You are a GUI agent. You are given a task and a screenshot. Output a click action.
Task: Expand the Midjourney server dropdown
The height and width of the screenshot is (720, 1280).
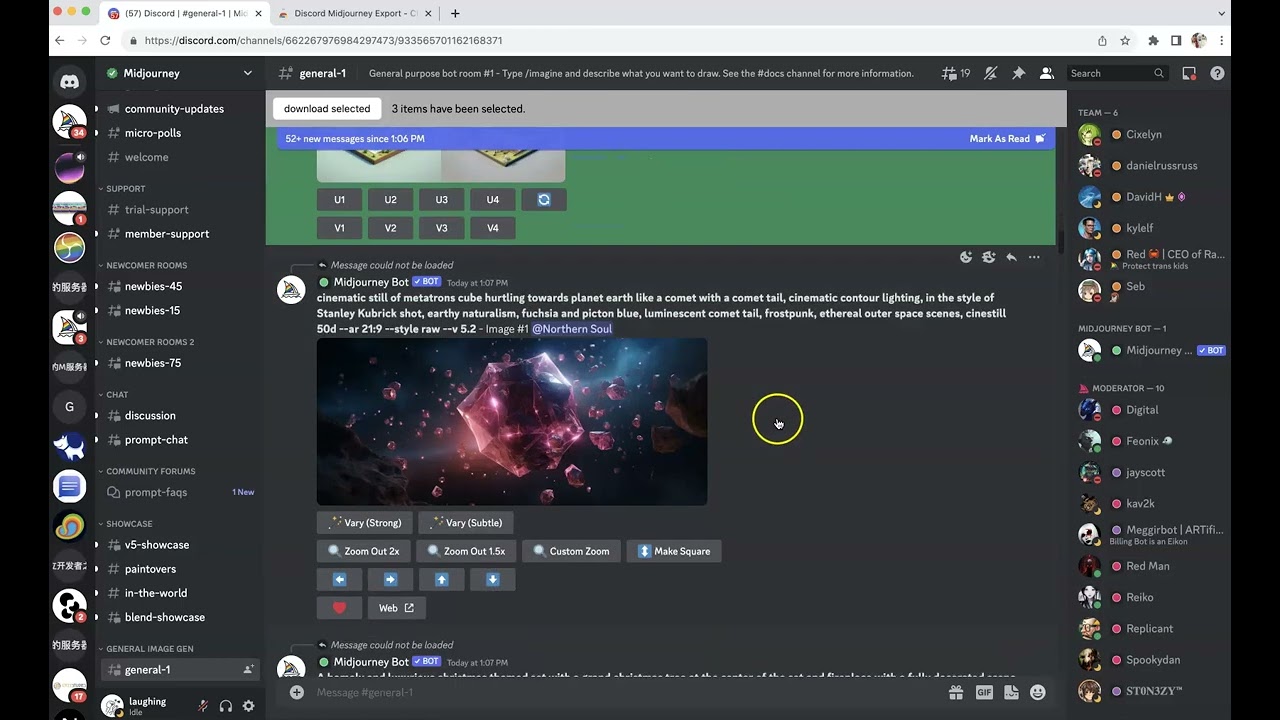(248, 73)
